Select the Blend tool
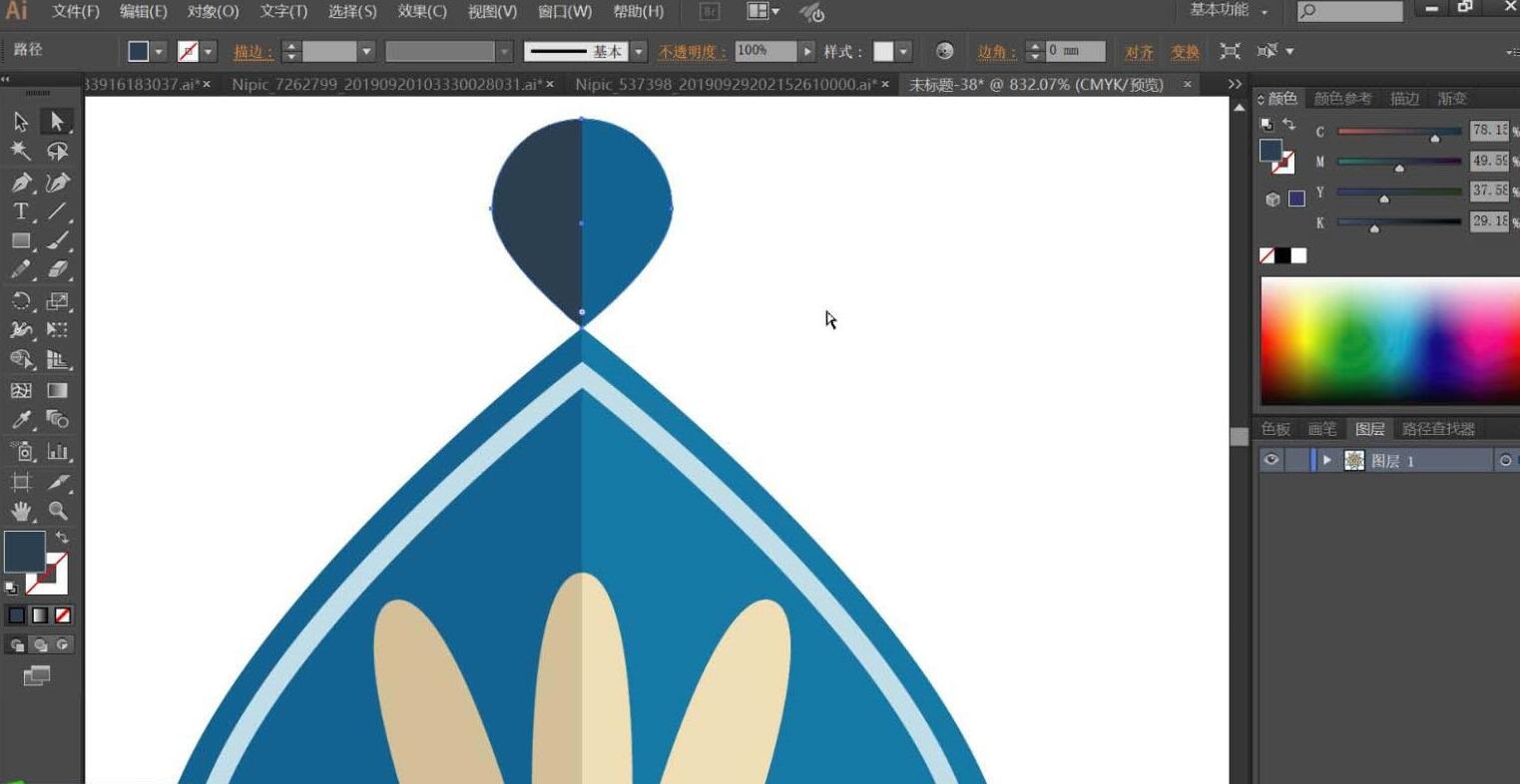Image resolution: width=1520 pixels, height=784 pixels. tap(57, 420)
